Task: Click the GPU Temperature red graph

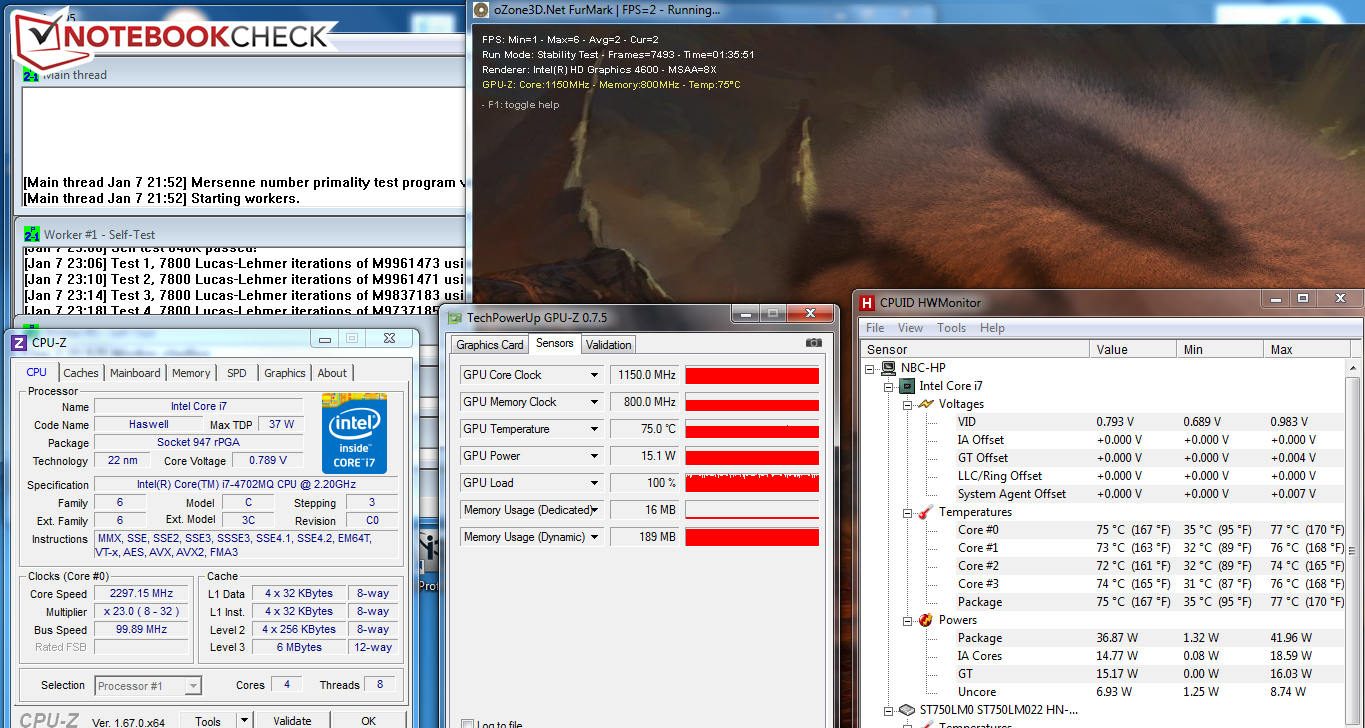Action: click(x=752, y=429)
